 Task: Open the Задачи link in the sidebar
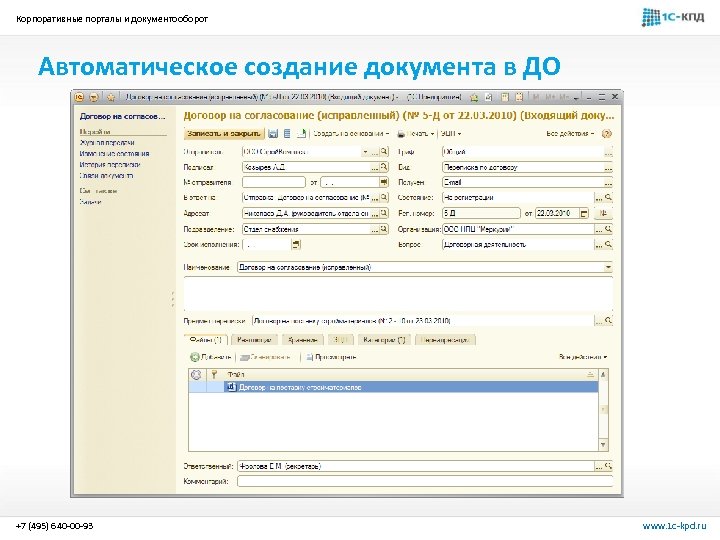pos(90,202)
